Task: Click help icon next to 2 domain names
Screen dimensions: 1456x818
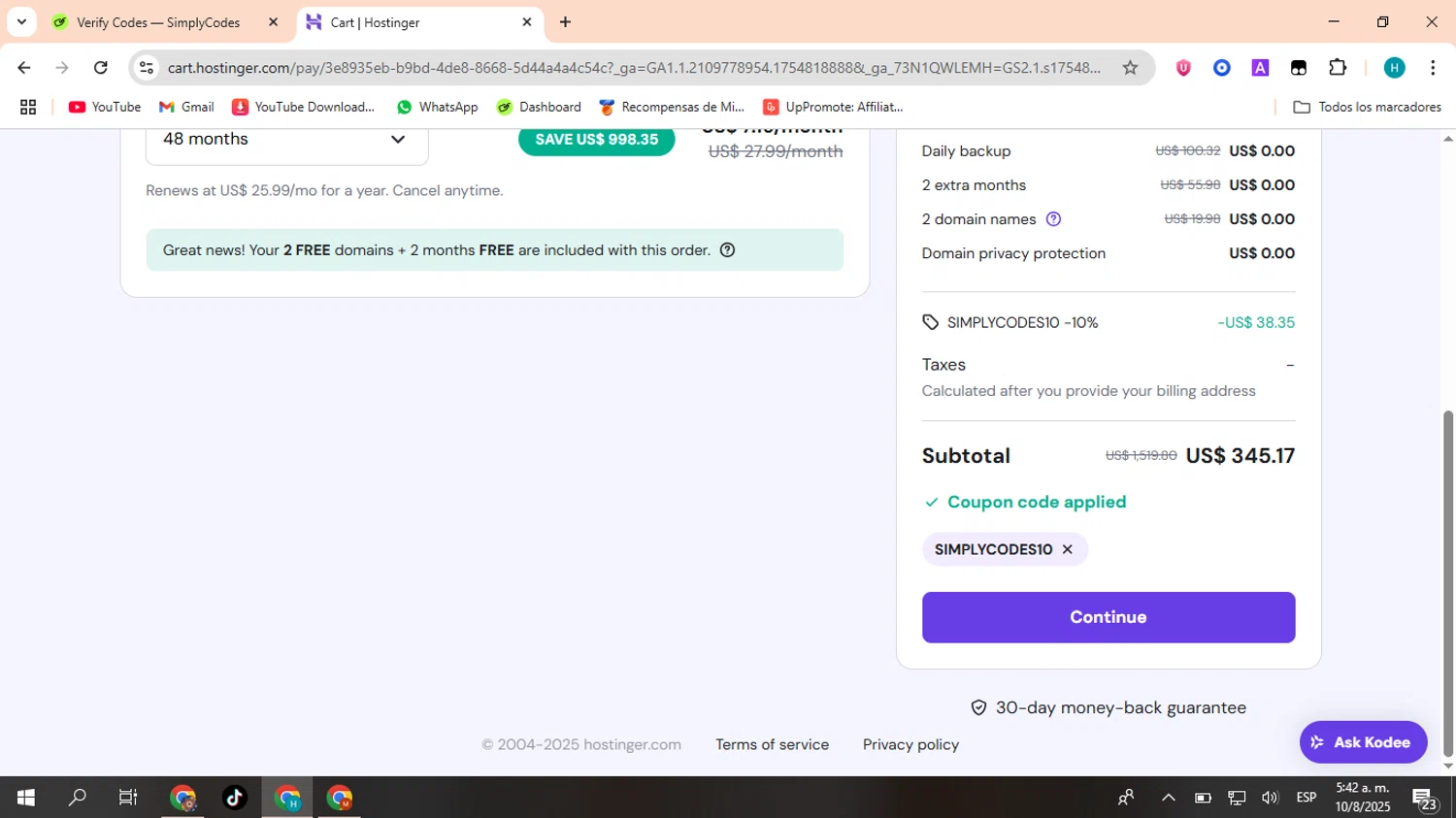Action: click(1053, 219)
